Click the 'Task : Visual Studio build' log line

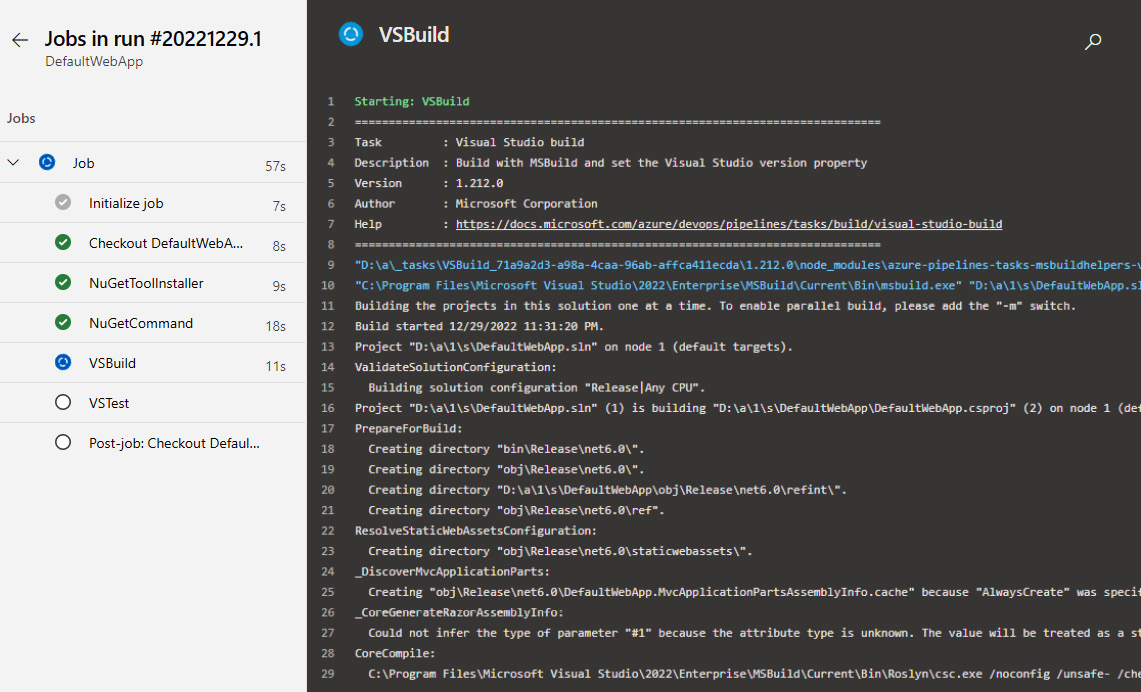469,142
